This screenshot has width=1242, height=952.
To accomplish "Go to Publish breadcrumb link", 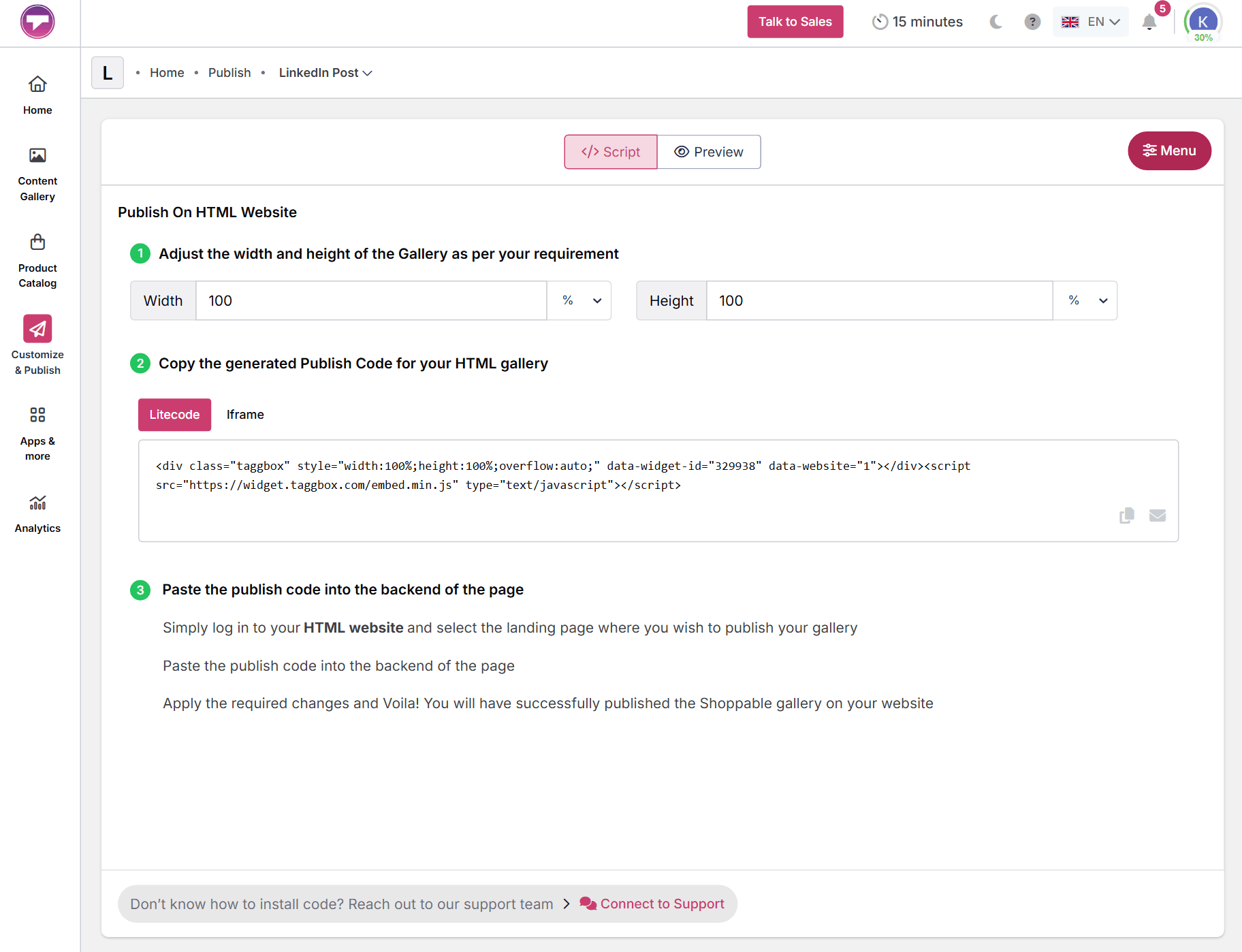I will pyautogui.click(x=229, y=73).
